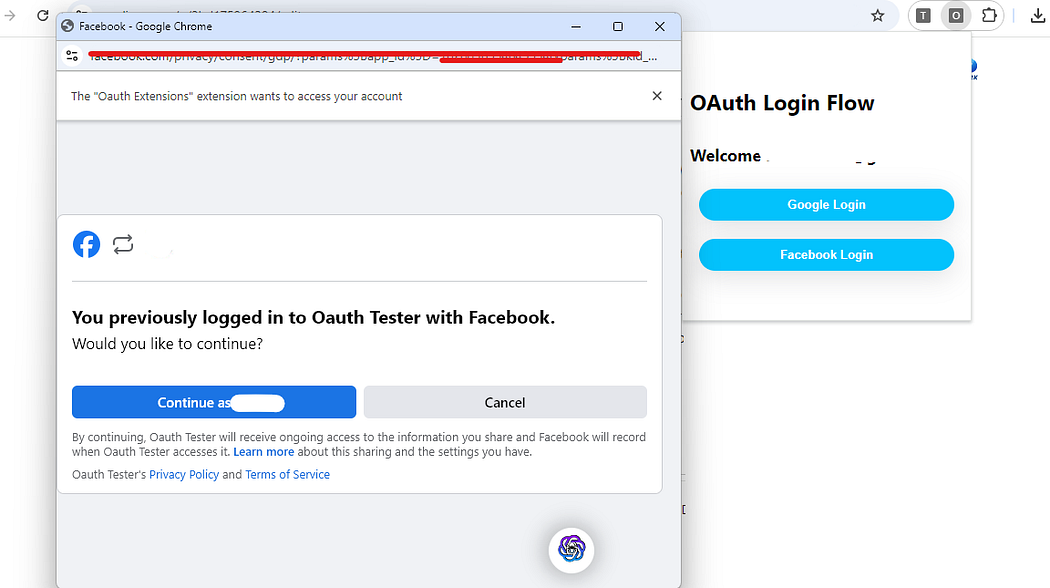
Task: Click the browser forward arrow
Action: coord(9,15)
